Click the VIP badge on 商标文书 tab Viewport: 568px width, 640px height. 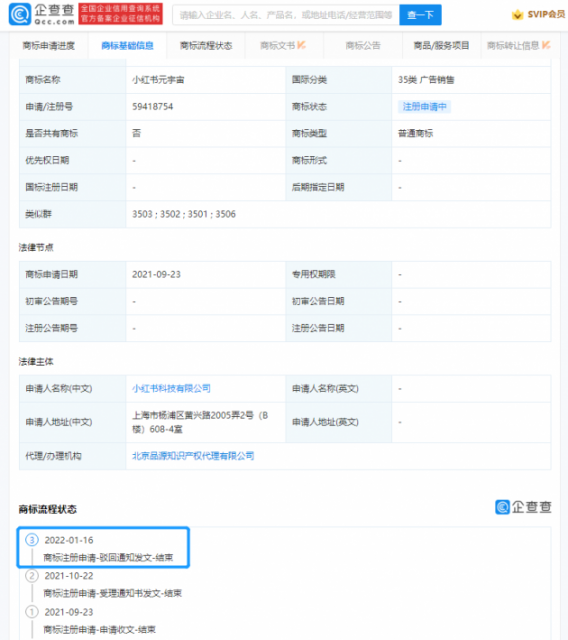[301, 45]
